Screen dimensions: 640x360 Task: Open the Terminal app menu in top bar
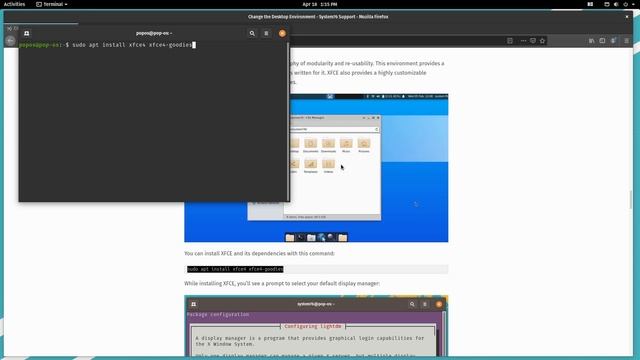[52, 4]
